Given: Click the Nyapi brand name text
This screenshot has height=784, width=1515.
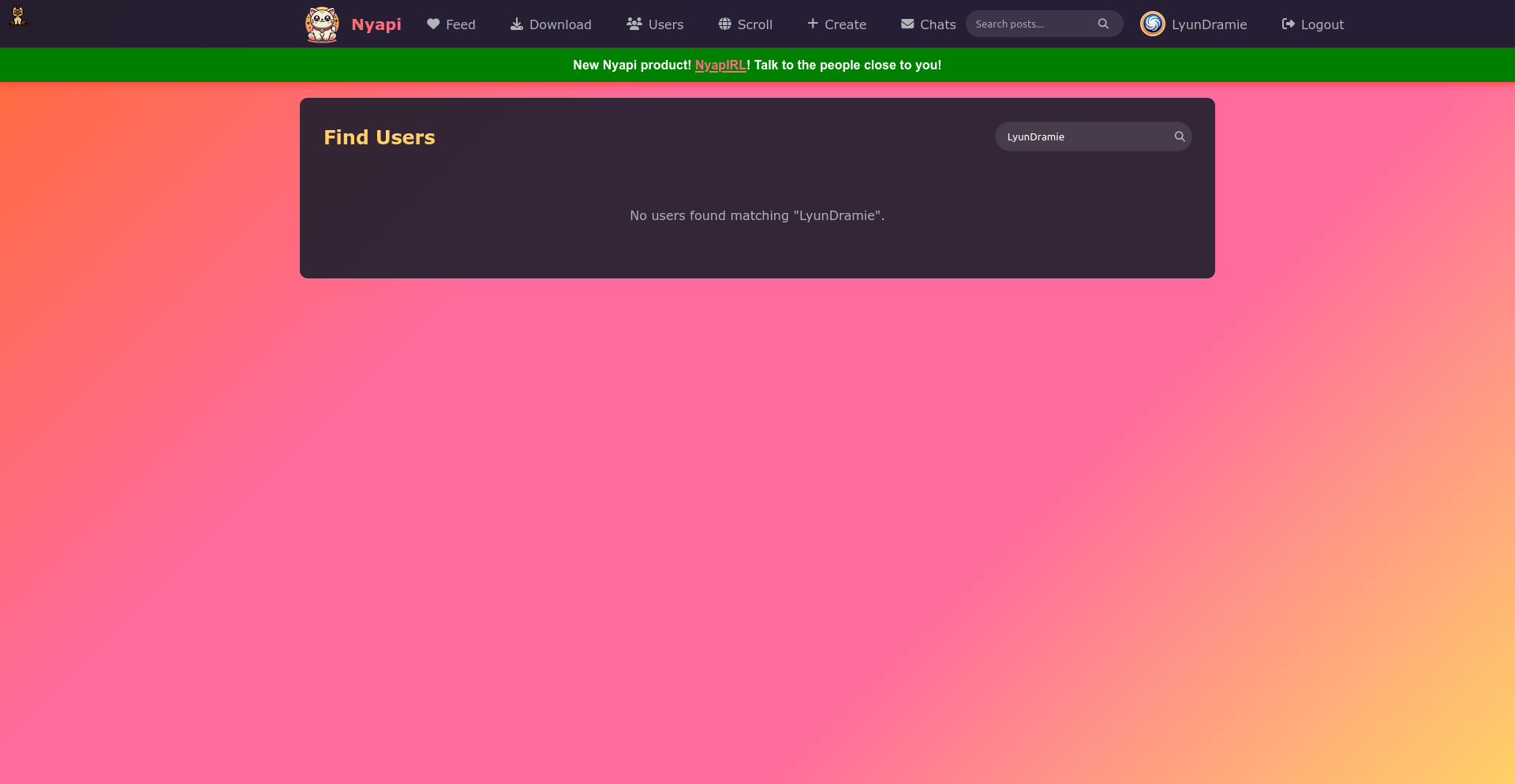Looking at the screenshot, I should click(376, 24).
